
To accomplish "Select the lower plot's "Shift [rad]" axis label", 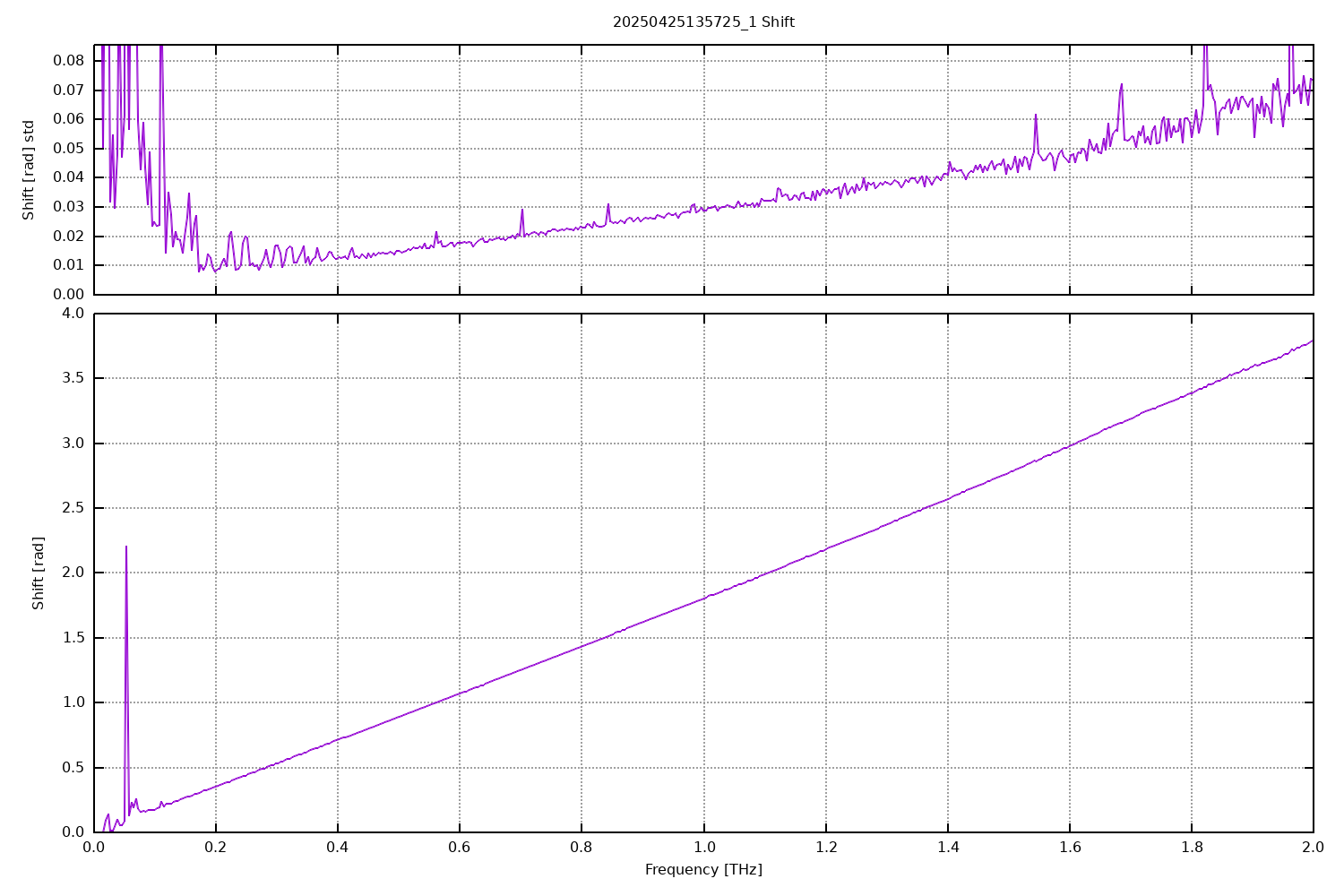I will click(x=38, y=573).
